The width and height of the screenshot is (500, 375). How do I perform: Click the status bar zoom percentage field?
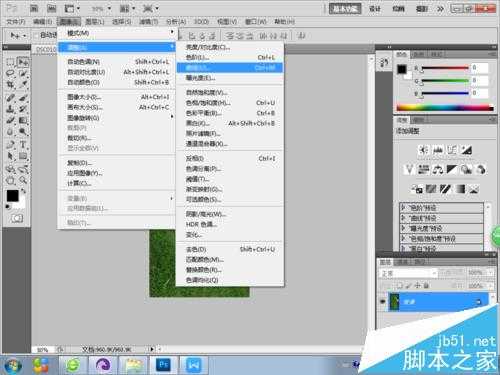coord(43,349)
